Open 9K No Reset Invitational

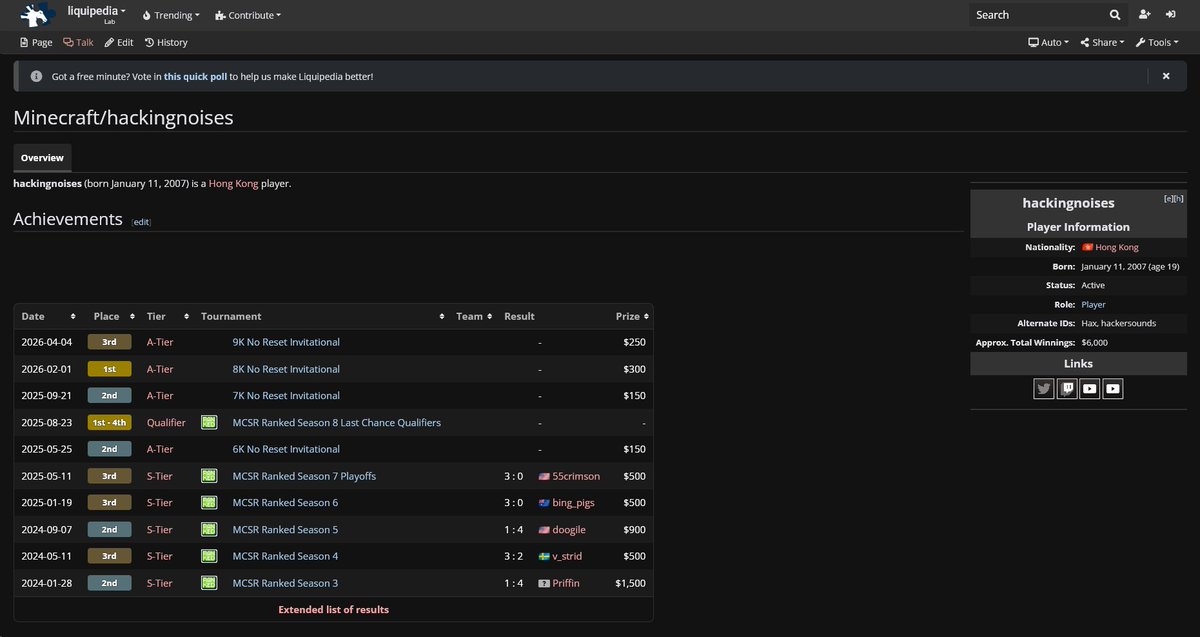pyautogui.click(x=286, y=342)
